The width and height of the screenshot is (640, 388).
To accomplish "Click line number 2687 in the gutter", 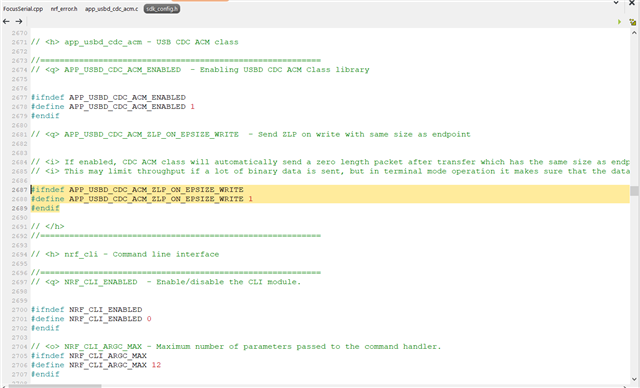I will coord(19,190).
